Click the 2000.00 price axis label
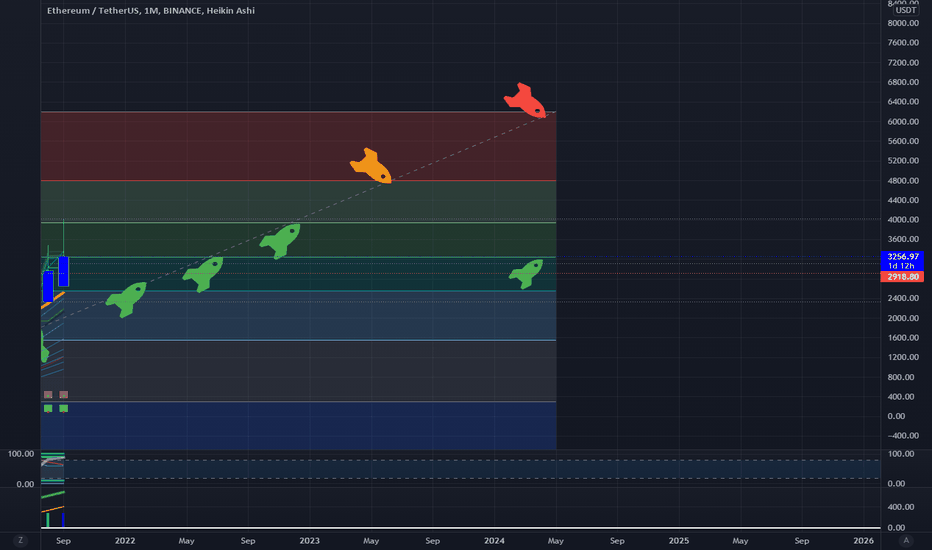 (903, 318)
